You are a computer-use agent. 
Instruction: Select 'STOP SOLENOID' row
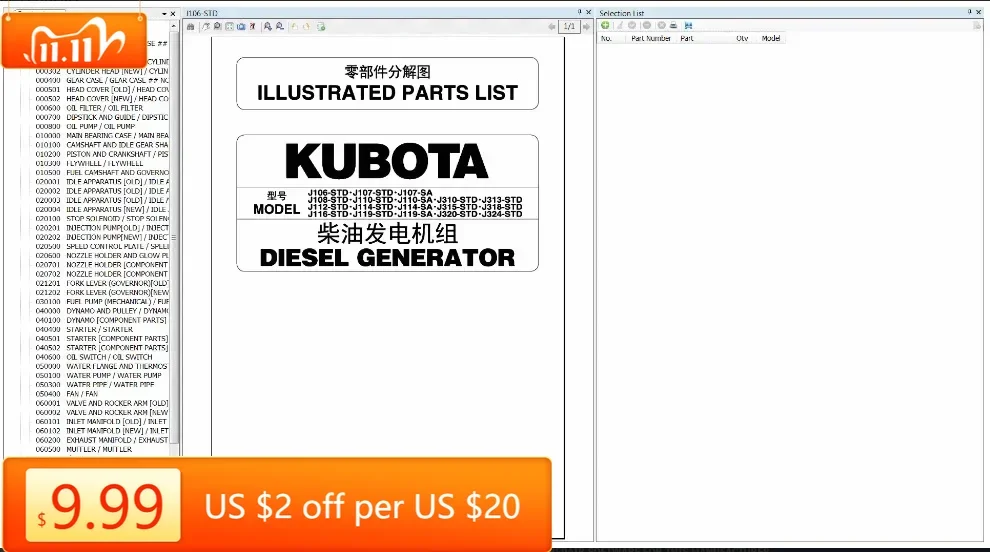pos(102,219)
